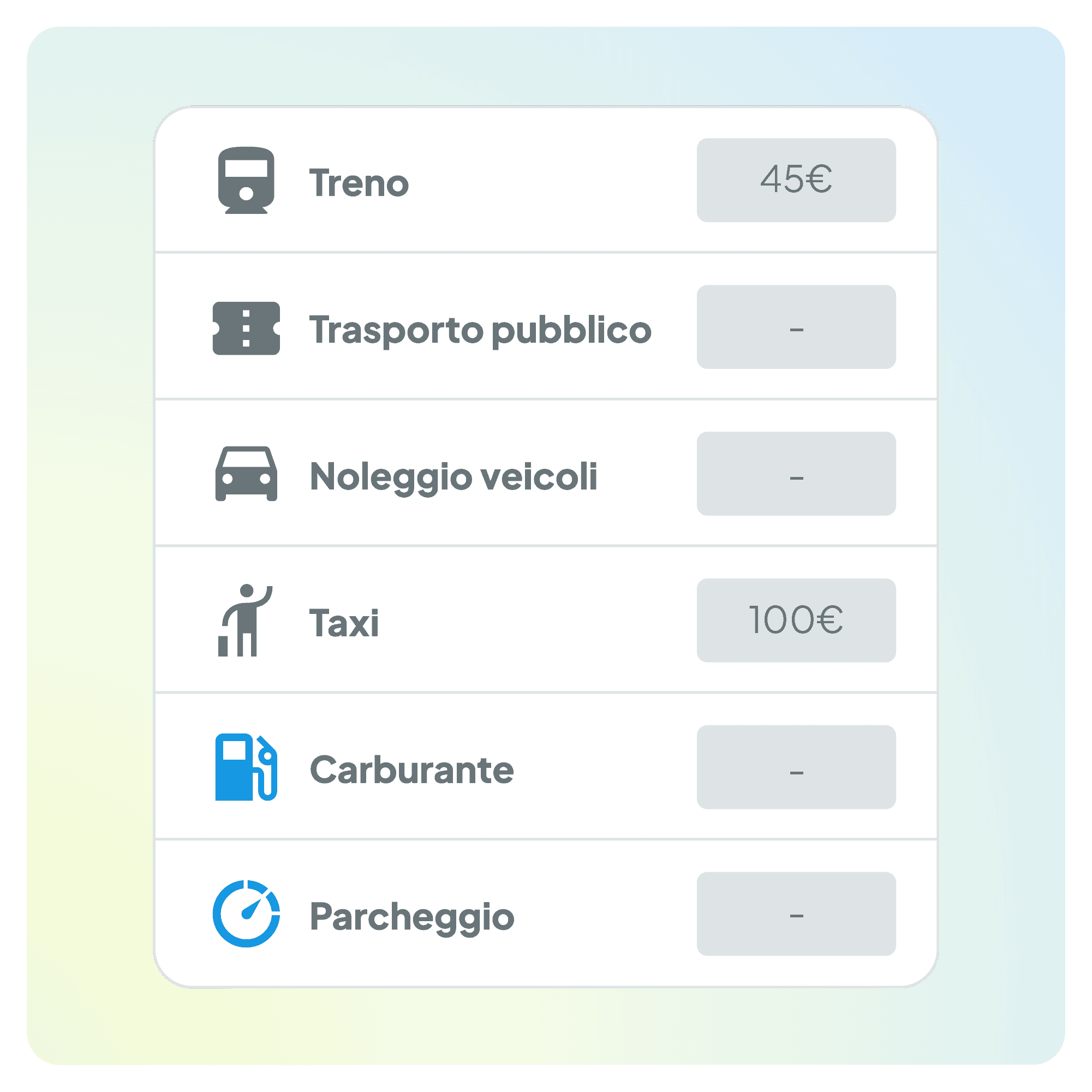Viewport: 1092px width, 1092px height.
Task: Open the Carburante expense label
Action: pyautogui.click(x=412, y=770)
